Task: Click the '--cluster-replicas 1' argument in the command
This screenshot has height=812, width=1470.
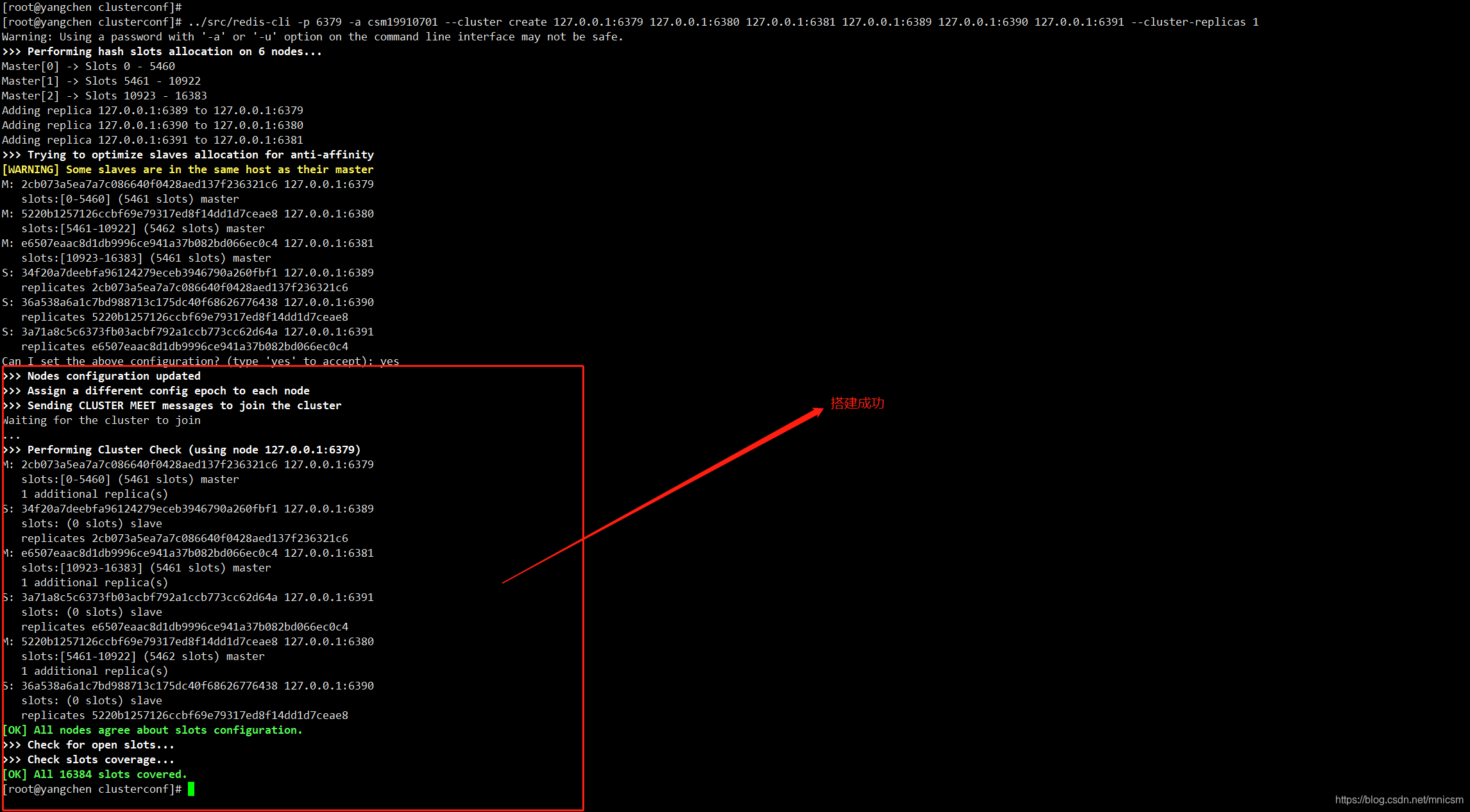Action: (1195, 22)
